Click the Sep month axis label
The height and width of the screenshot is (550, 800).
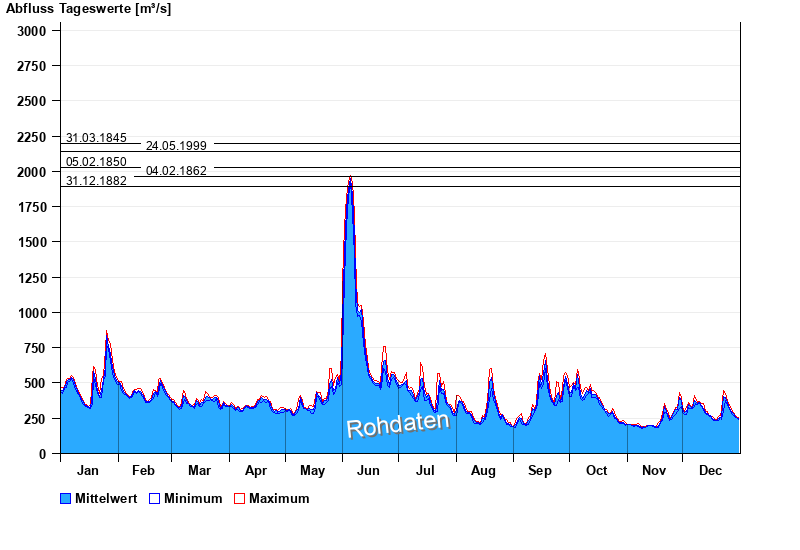pos(540,471)
